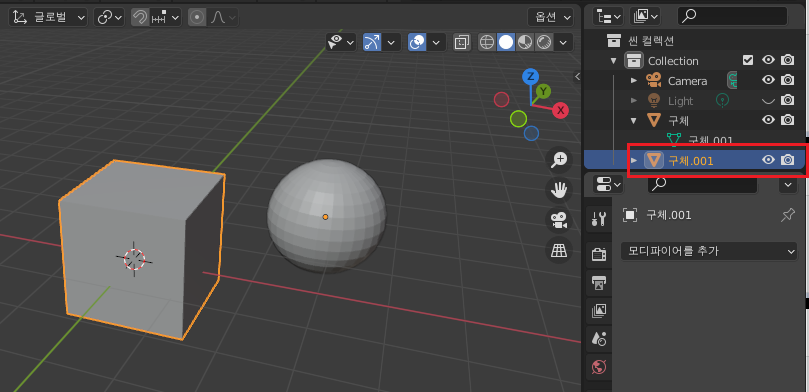Hide Collection with its eye icon
809x392 pixels.
point(768,60)
